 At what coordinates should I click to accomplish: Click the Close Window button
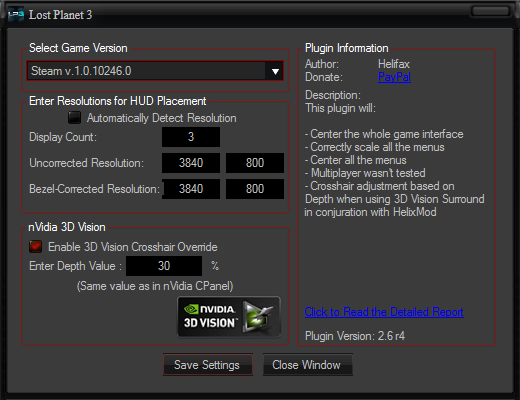click(307, 365)
